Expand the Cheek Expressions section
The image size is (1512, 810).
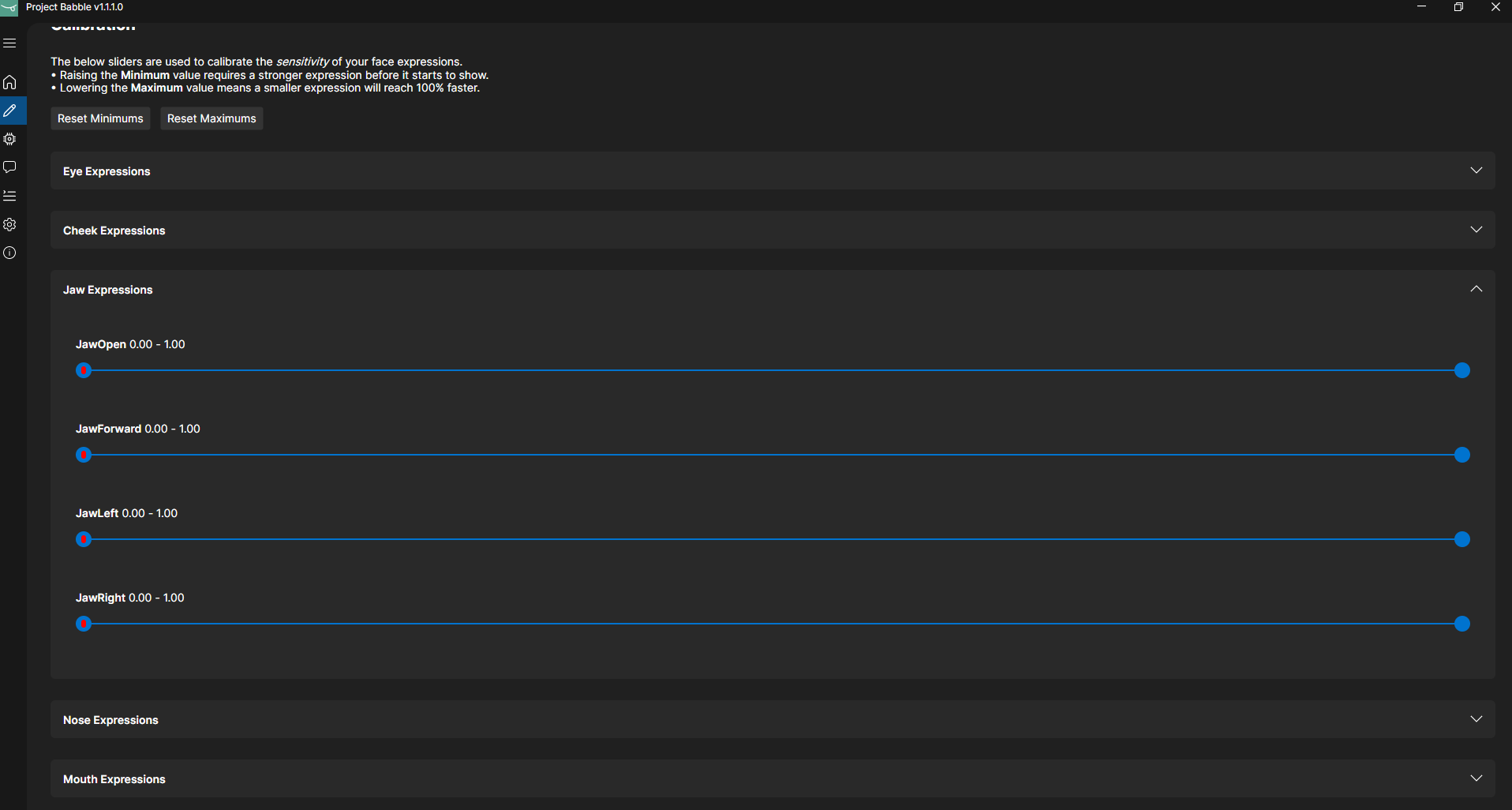[x=773, y=230]
